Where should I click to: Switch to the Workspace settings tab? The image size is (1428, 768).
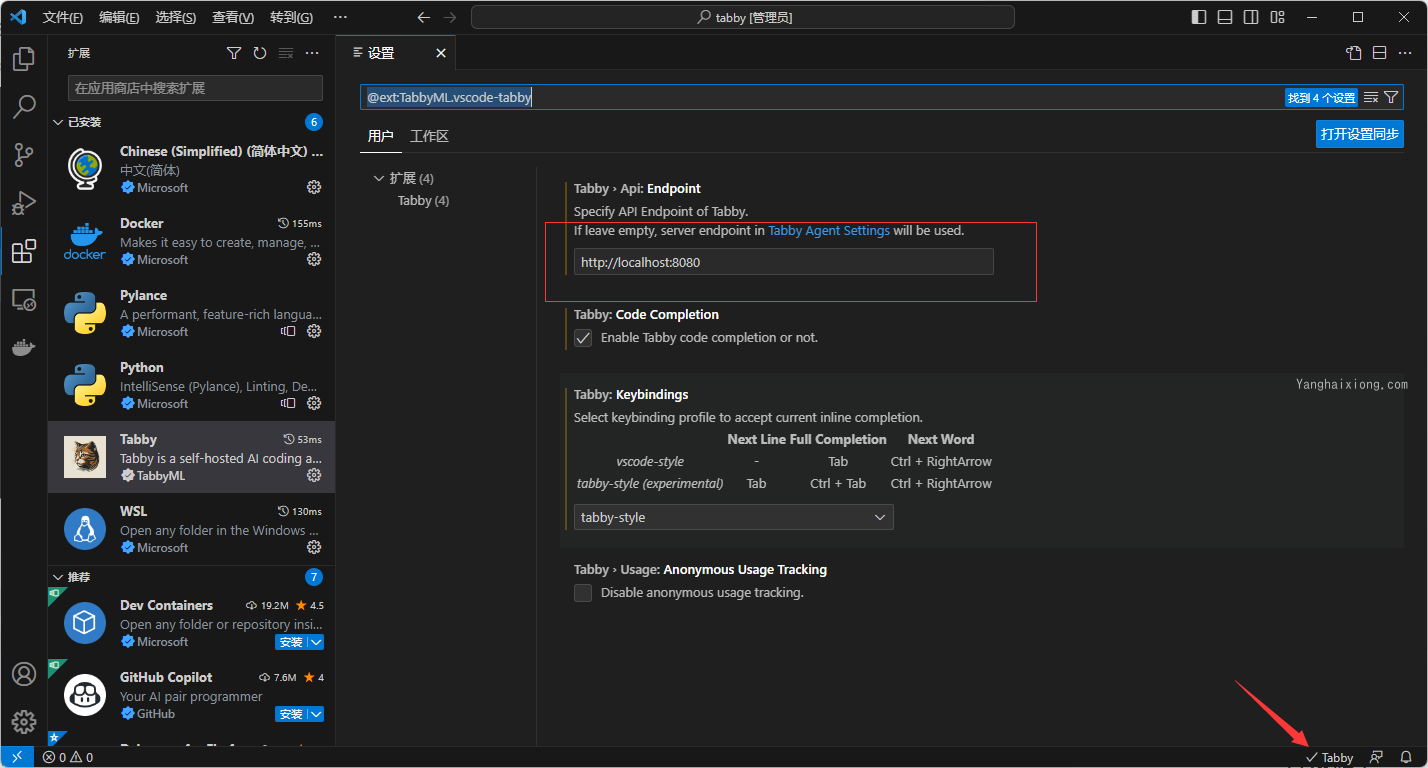pyautogui.click(x=429, y=136)
